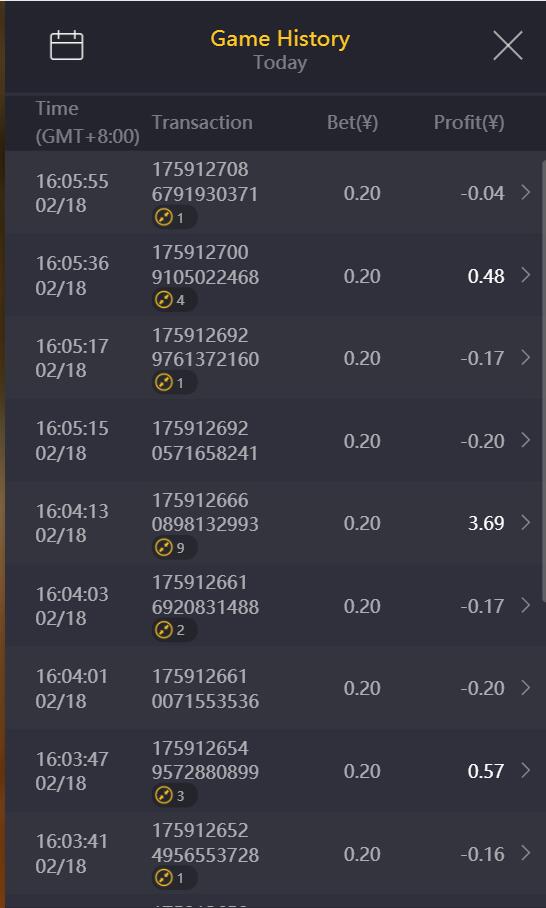Image resolution: width=546 pixels, height=908 pixels.
Task: Click the Today date label
Action: (280, 63)
